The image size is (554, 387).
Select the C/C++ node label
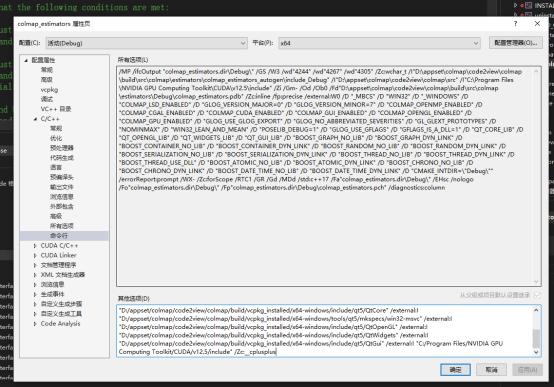pos(50,119)
